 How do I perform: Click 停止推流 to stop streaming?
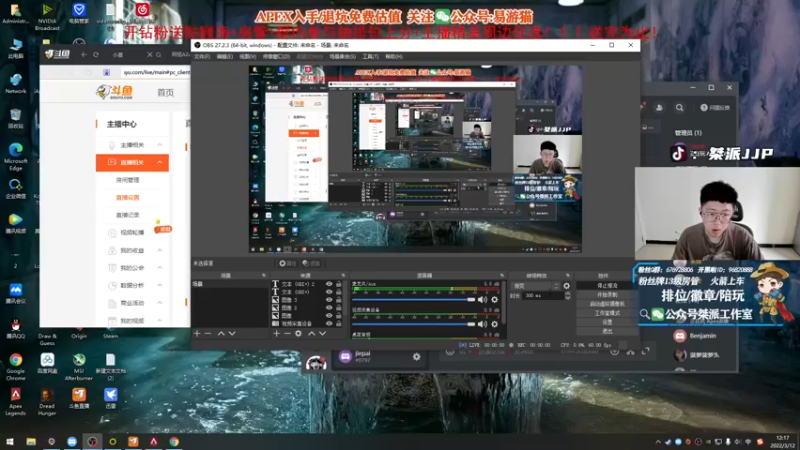pos(607,286)
